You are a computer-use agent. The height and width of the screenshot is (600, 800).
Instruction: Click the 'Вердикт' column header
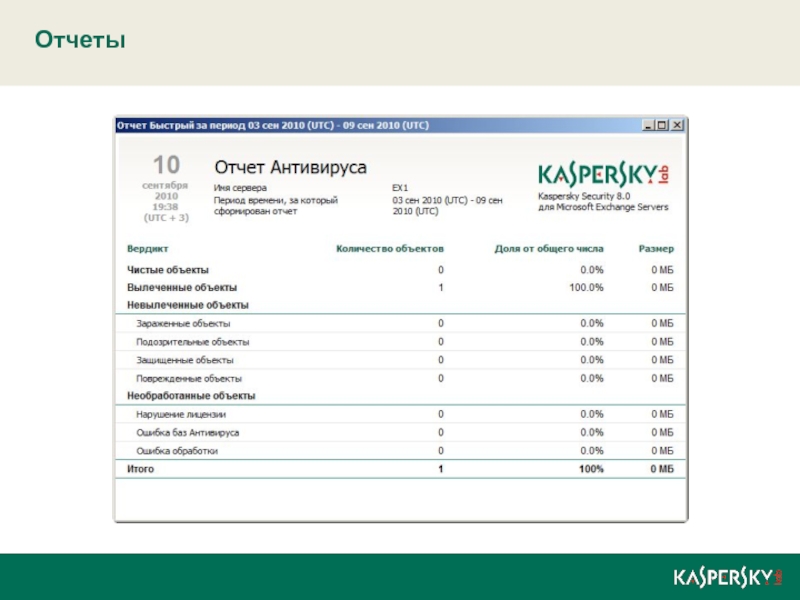pos(147,248)
